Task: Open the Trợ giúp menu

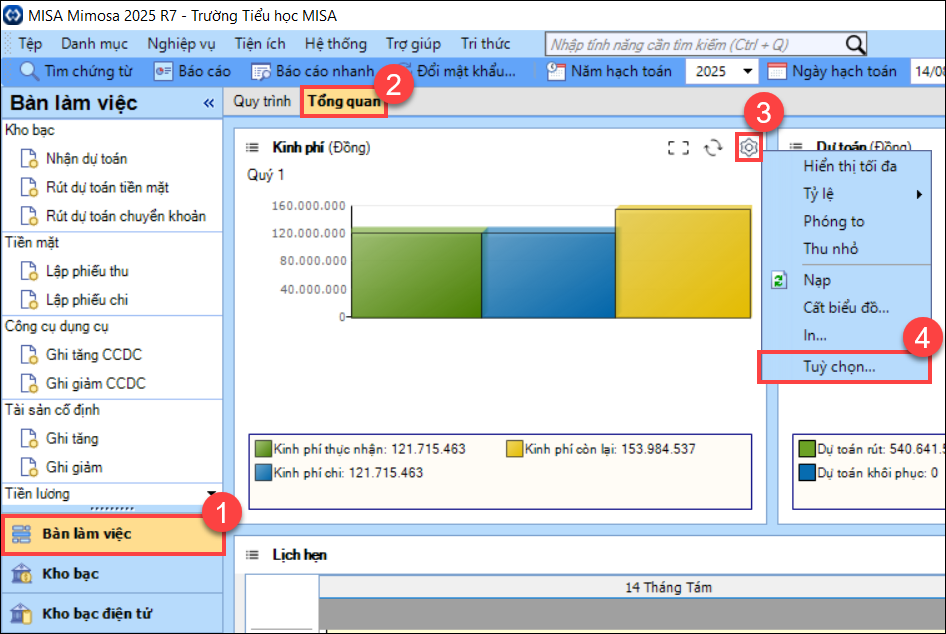Action: click(413, 44)
